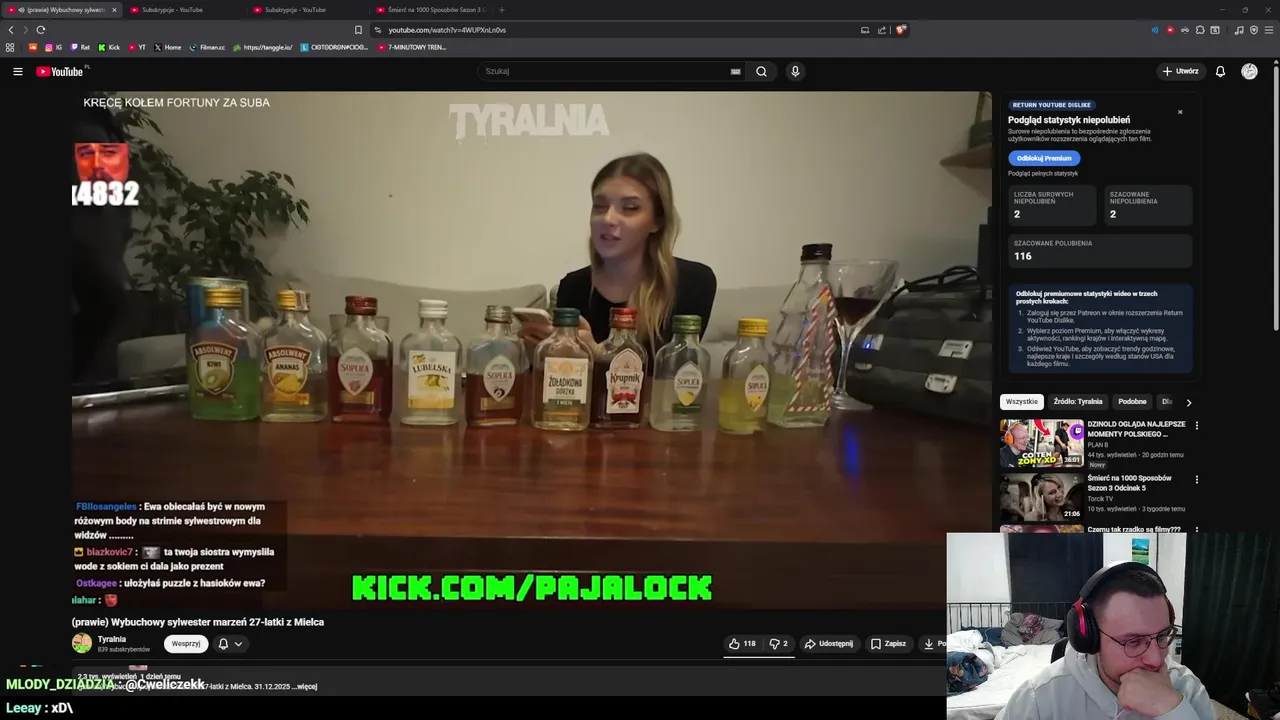Open the browser main menu icon
This screenshot has height=720, width=1280.
[1269, 30]
